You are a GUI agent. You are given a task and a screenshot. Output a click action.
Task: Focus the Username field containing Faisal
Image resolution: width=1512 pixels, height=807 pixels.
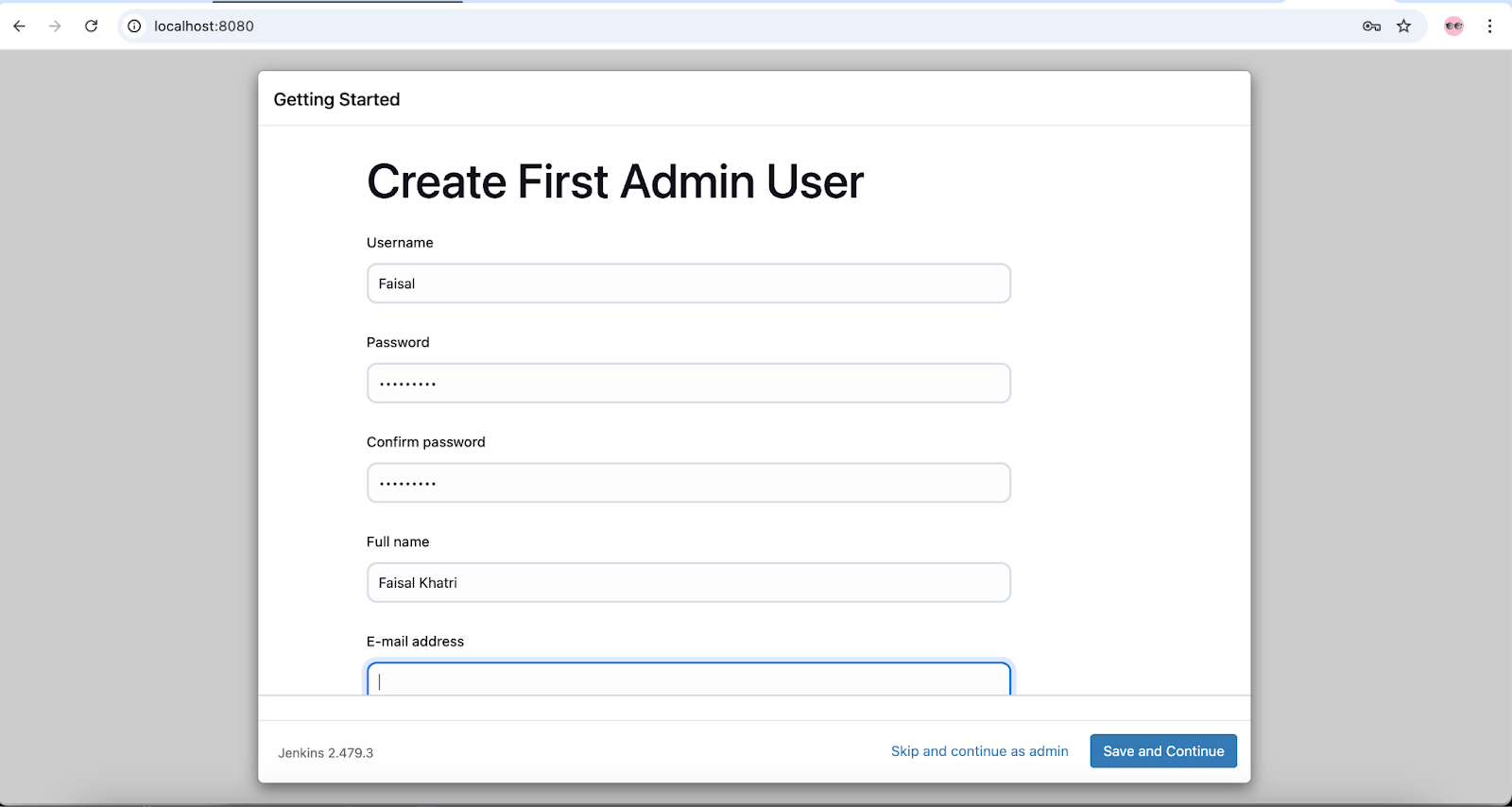[x=688, y=283]
